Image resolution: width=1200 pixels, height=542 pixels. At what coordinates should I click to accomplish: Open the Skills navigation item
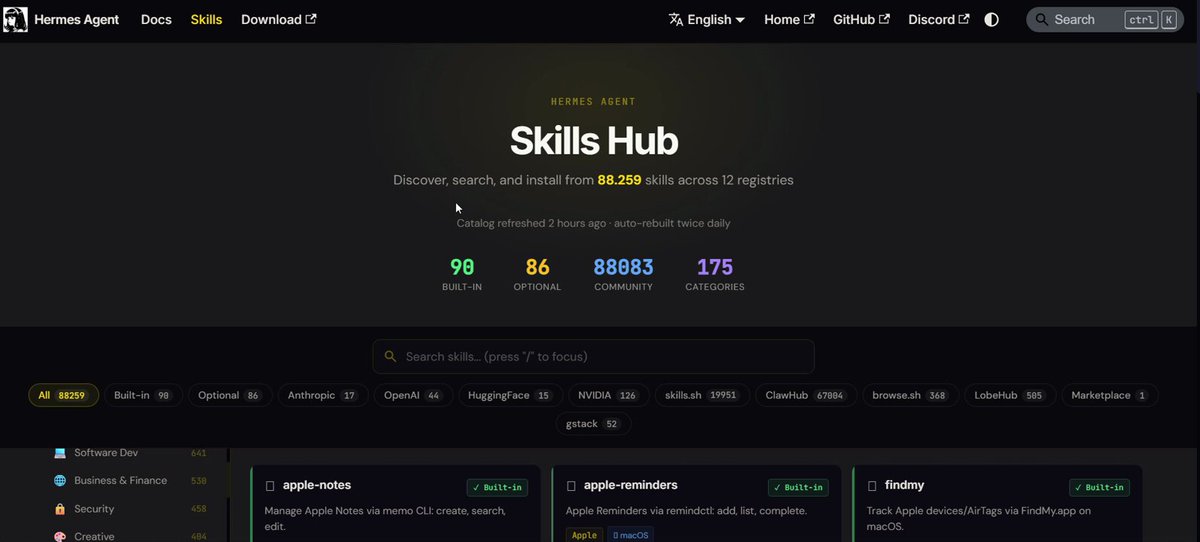pos(206,19)
